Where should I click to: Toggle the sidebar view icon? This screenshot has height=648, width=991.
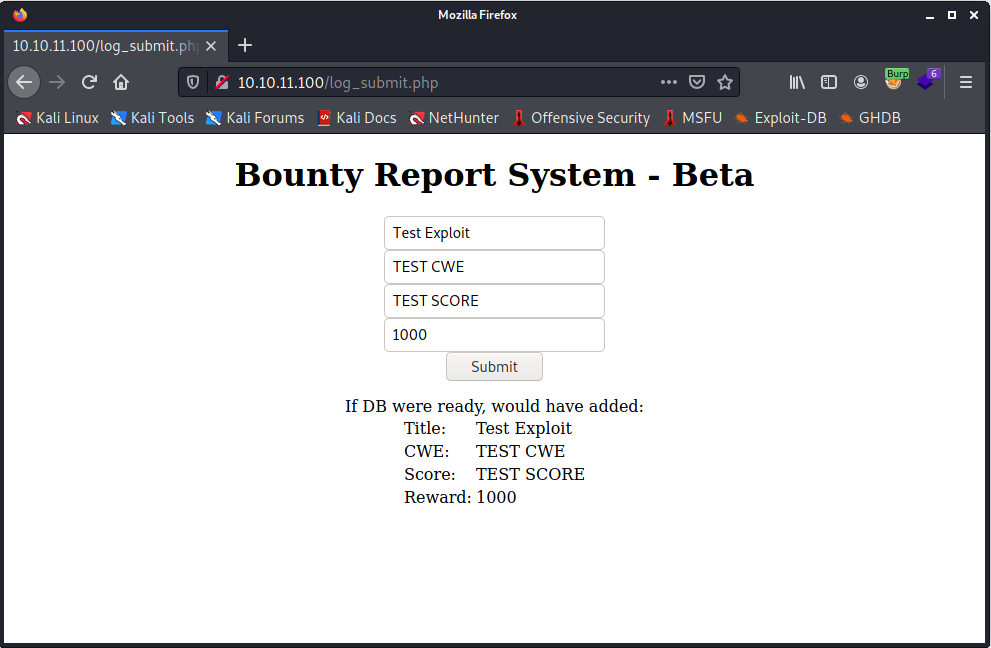[x=829, y=82]
